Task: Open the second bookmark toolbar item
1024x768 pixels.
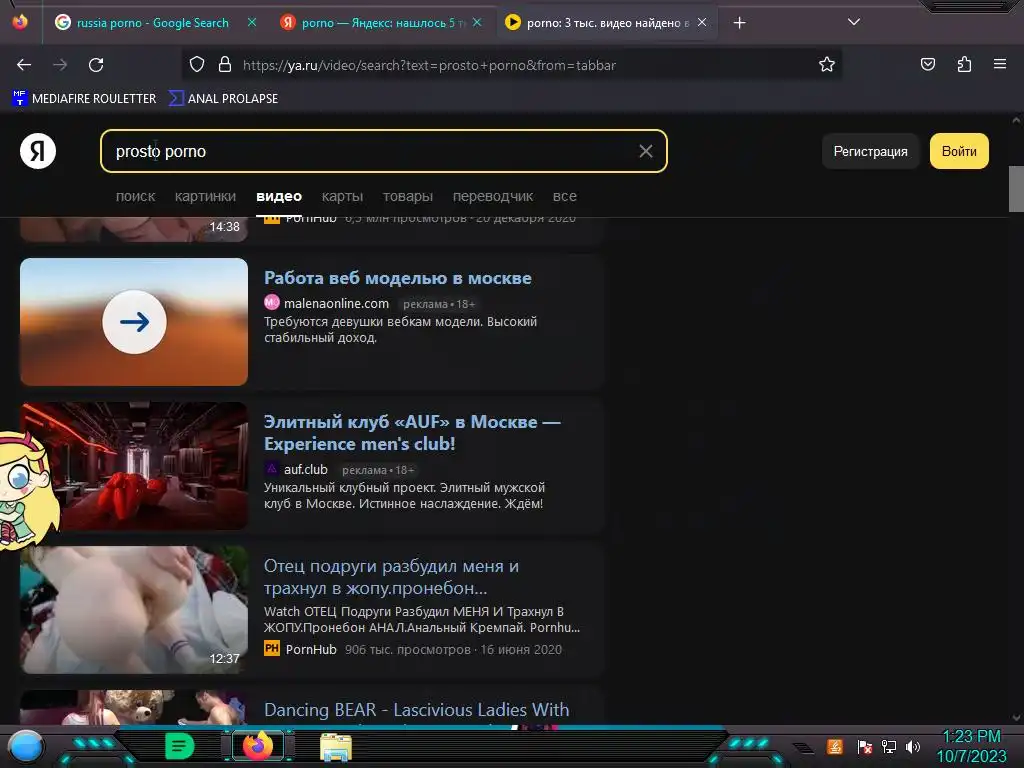Action: coord(223,99)
